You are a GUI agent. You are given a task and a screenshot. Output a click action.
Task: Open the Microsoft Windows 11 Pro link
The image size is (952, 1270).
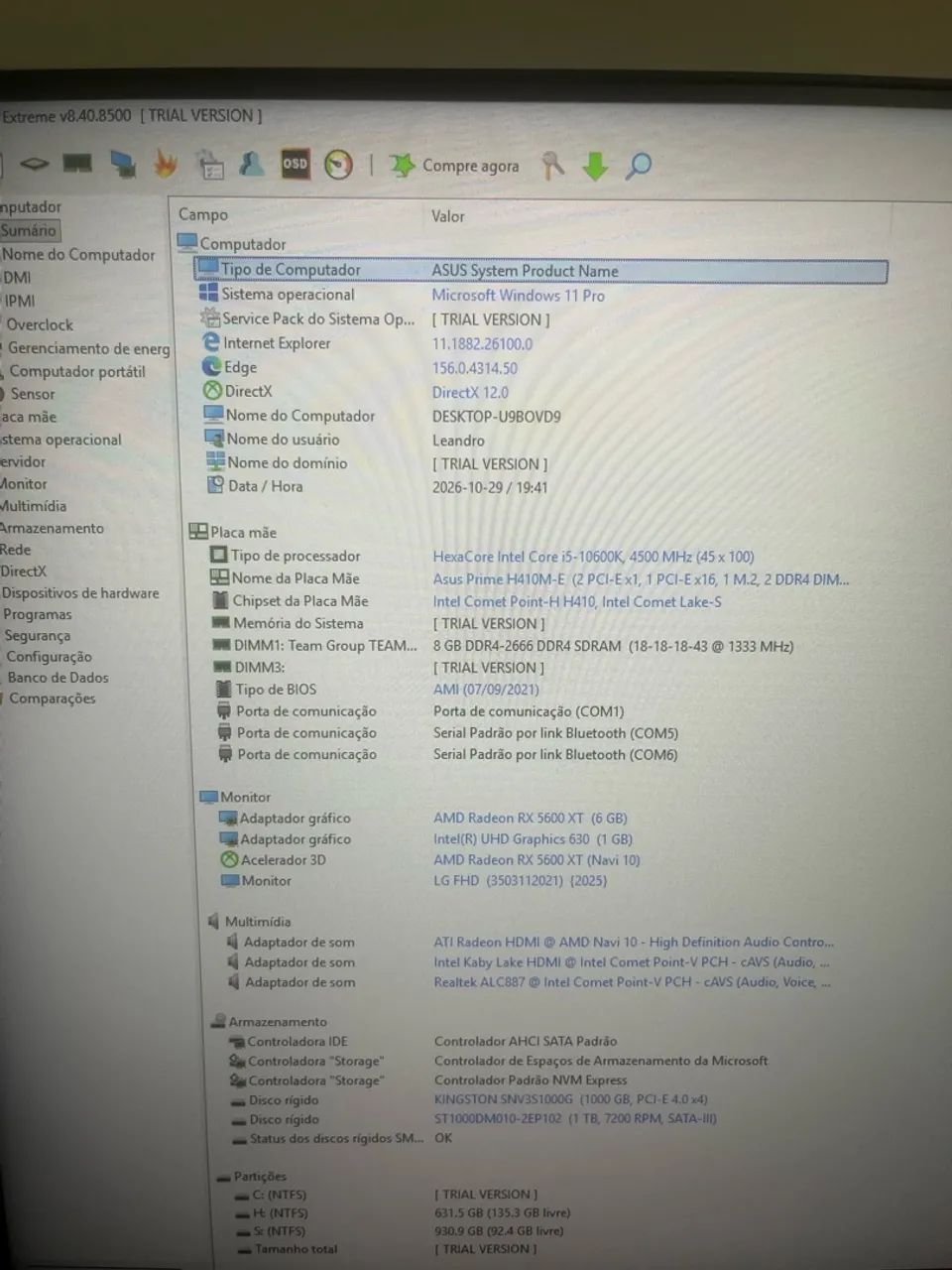(x=518, y=295)
